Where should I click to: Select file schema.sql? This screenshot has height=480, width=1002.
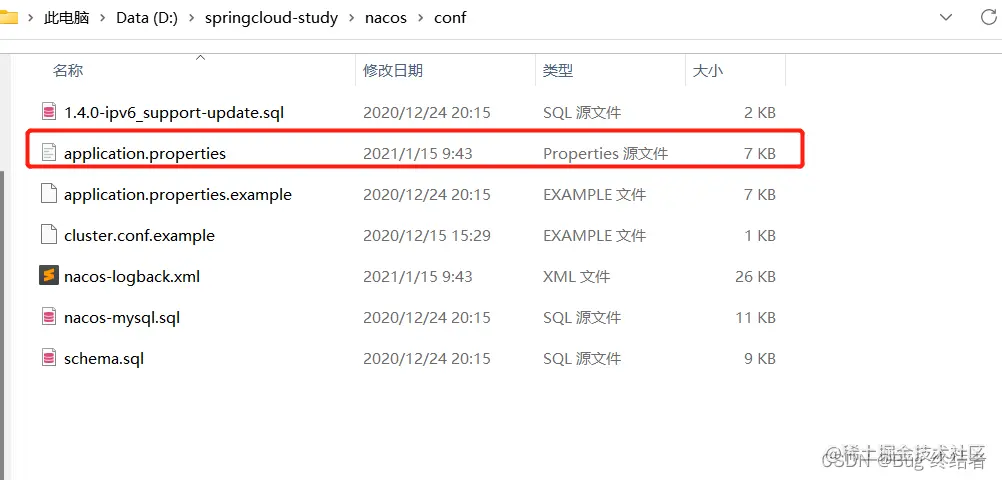(104, 358)
